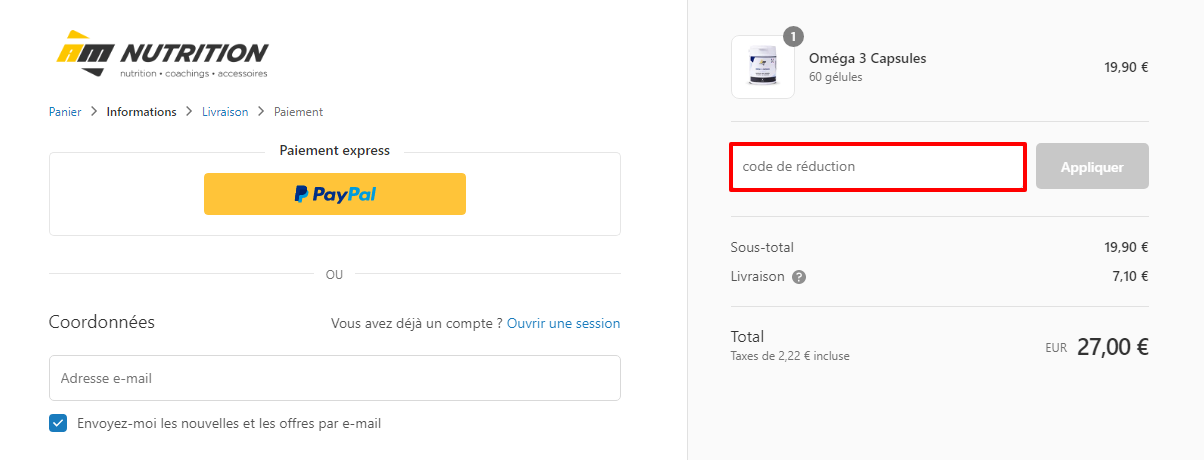
Task: Click the Oméga 3 Capsules product name
Action: (867, 58)
